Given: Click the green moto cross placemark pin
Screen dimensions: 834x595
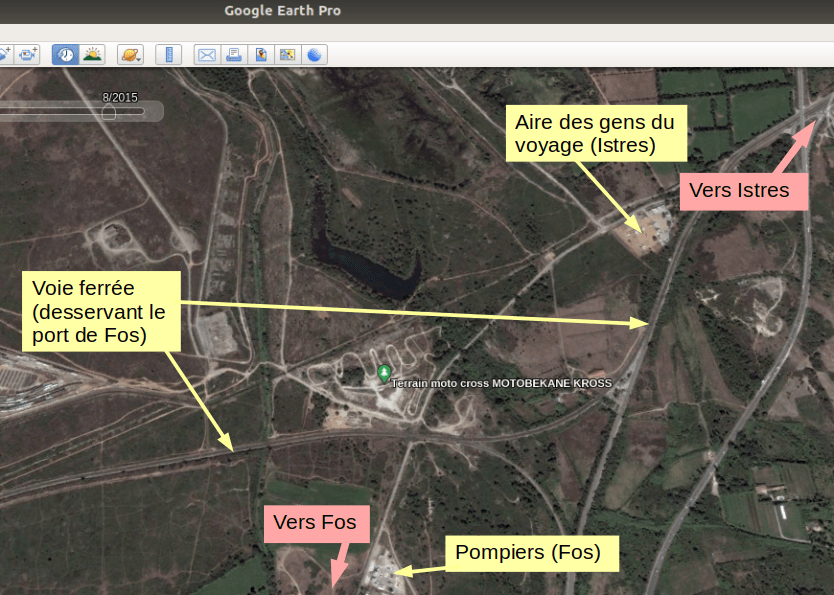Looking at the screenshot, I should click(x=384, y=373).
